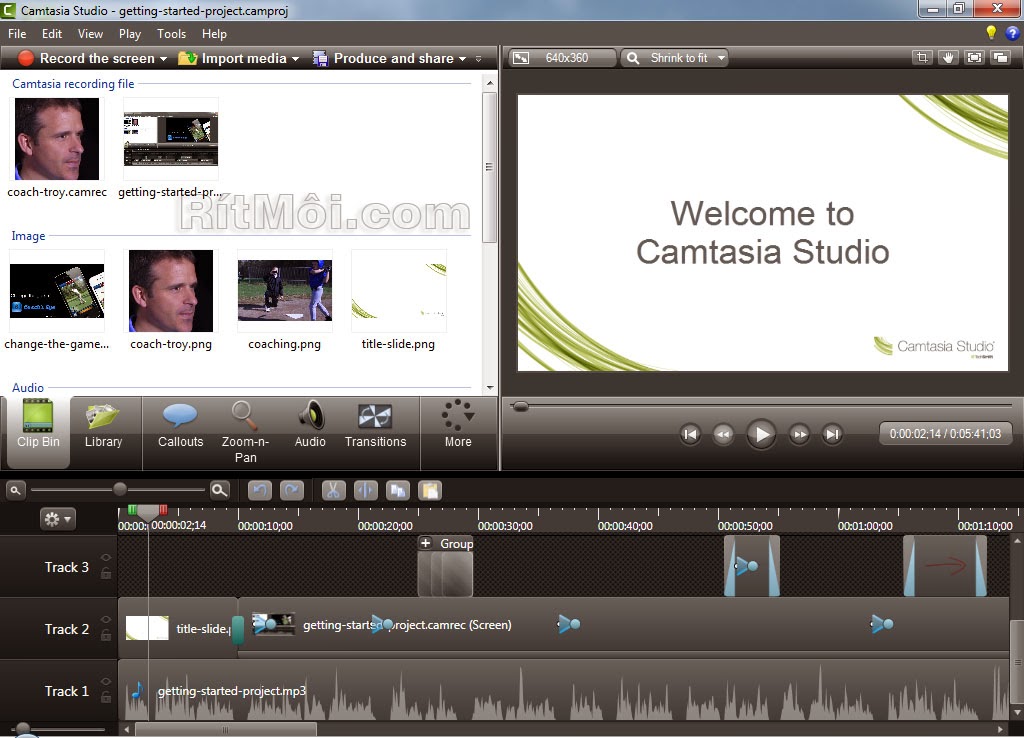Click the Copy icon in timeline toolbar

(398, 490)
